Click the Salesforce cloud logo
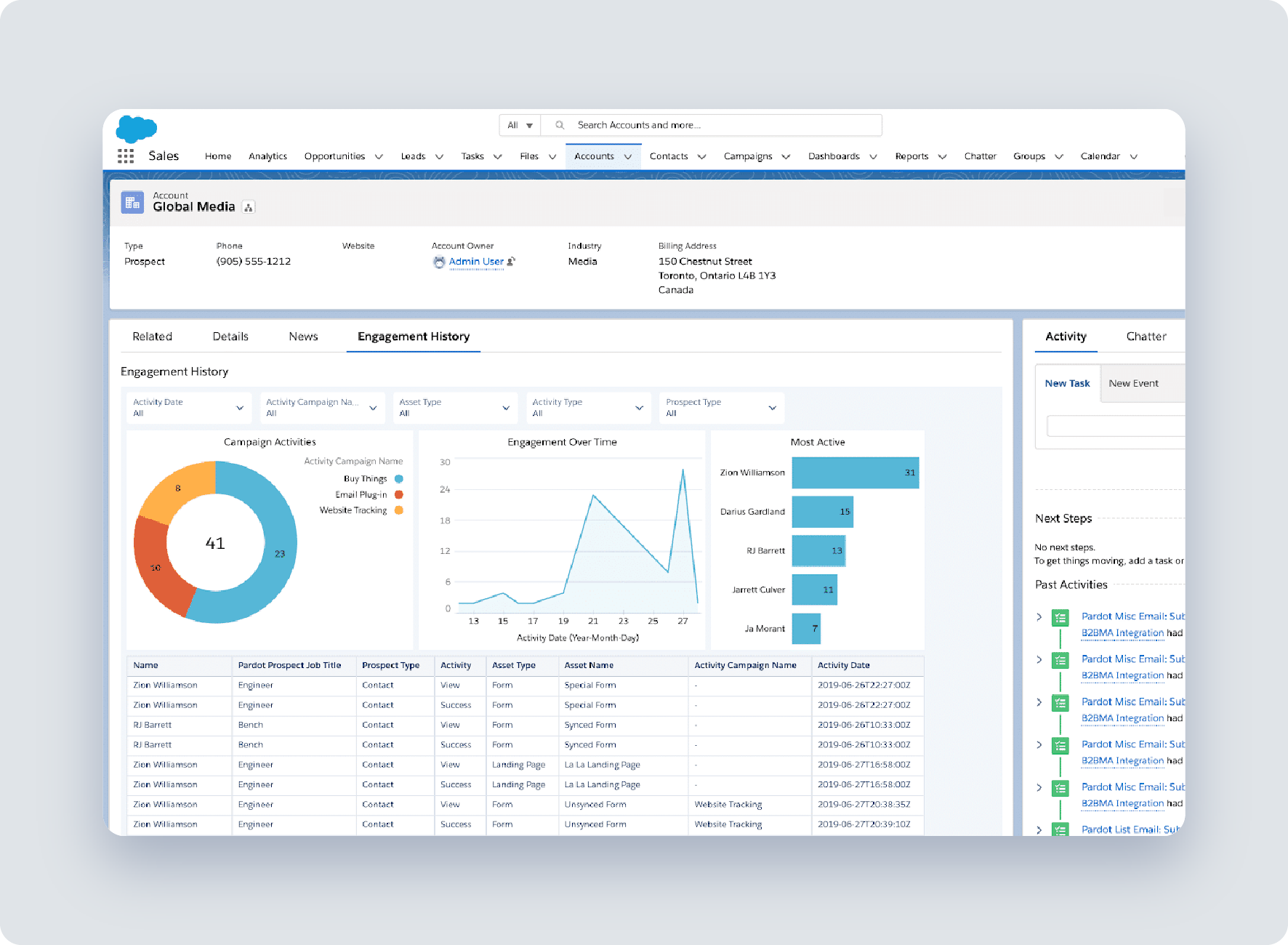 click(x=137, y=129)
